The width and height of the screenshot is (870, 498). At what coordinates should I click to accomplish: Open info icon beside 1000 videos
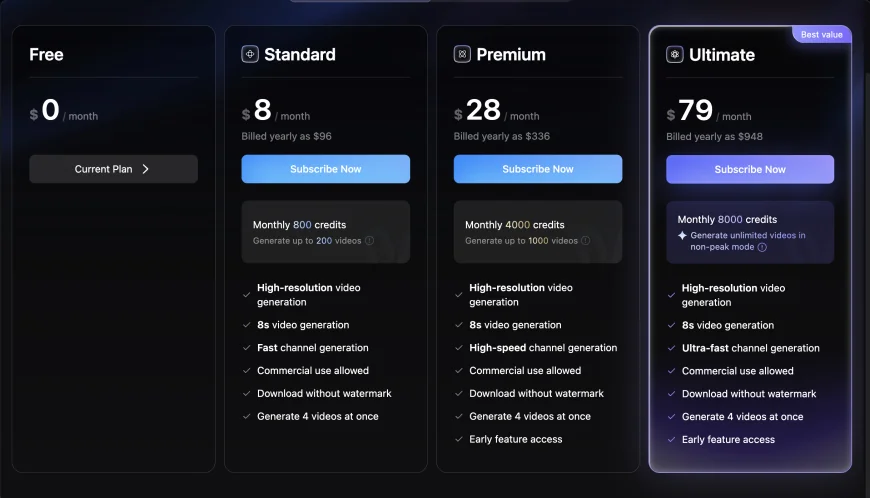coord(585,241)
